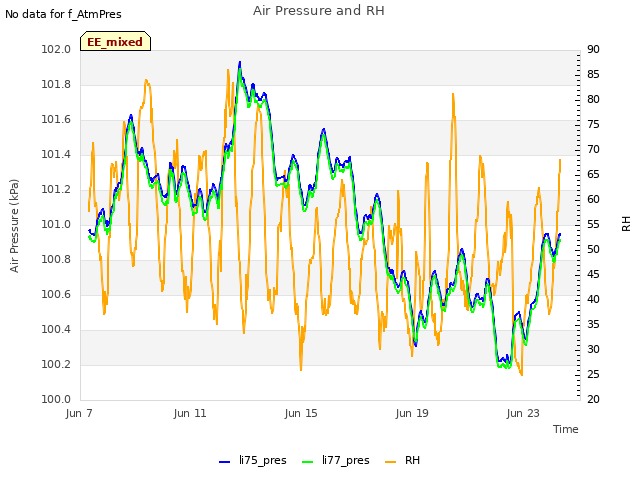Click the 45 RH tick label

(593, 274)
